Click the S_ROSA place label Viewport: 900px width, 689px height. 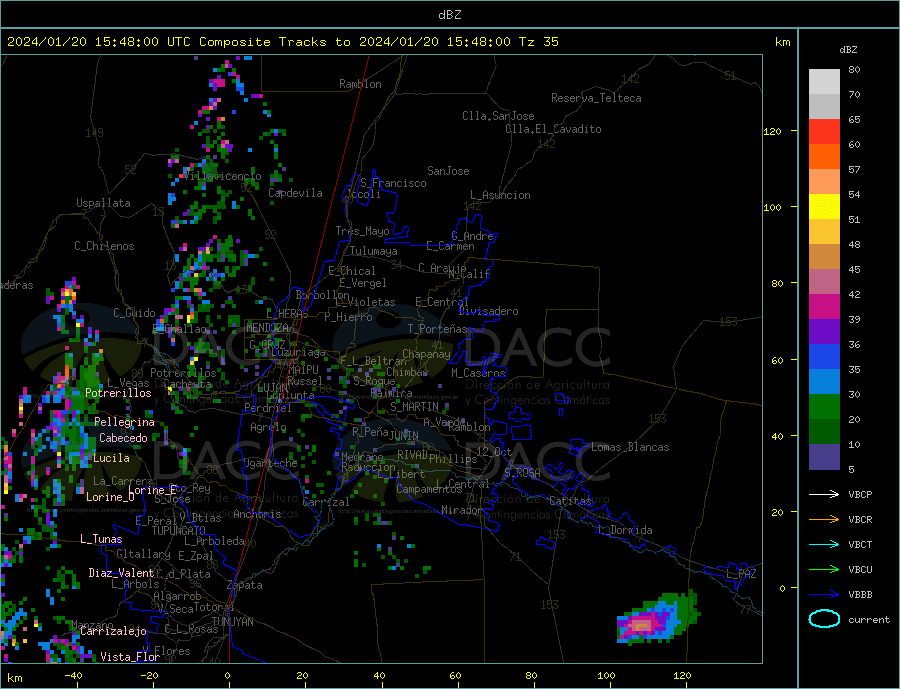click(x=522, y=473)
